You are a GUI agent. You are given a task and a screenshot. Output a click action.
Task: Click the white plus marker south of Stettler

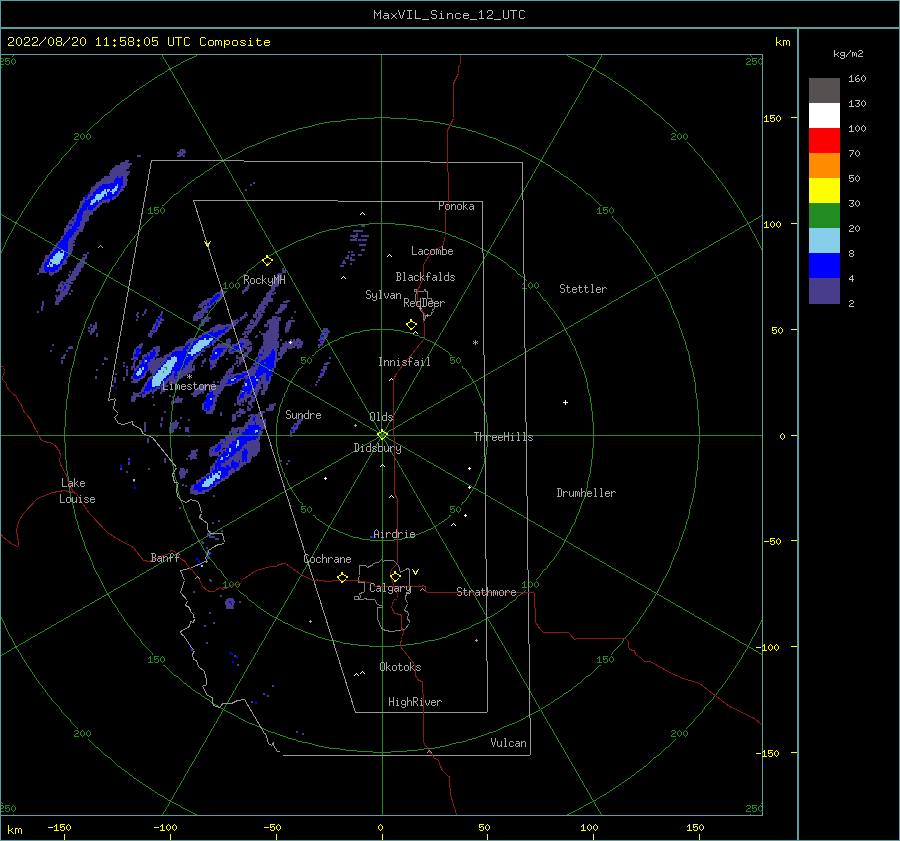click(x=565, y=402)
